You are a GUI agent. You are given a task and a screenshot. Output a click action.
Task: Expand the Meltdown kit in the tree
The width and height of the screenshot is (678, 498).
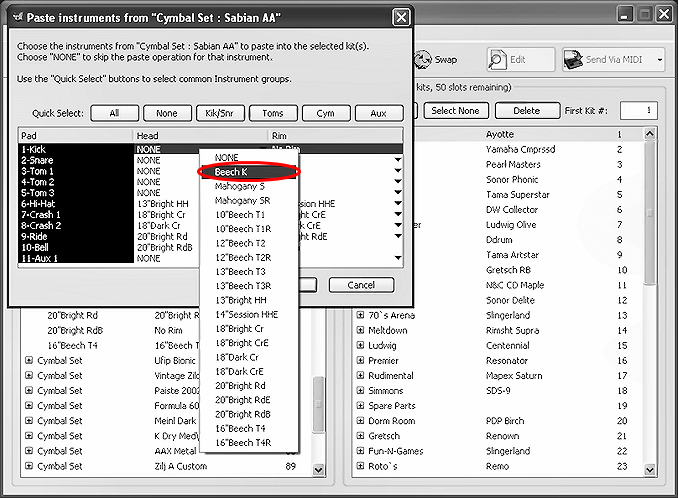point(360,330)
